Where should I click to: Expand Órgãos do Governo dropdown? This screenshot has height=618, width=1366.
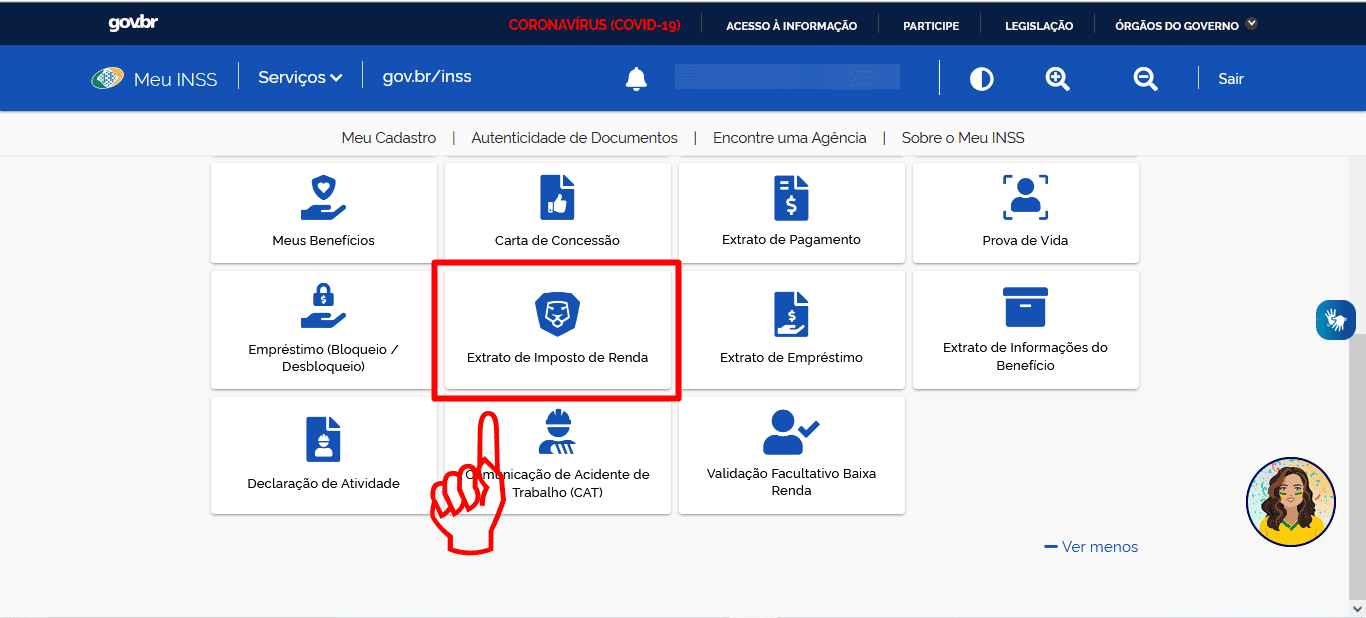pyautogui.click(x=1186, y=25)
